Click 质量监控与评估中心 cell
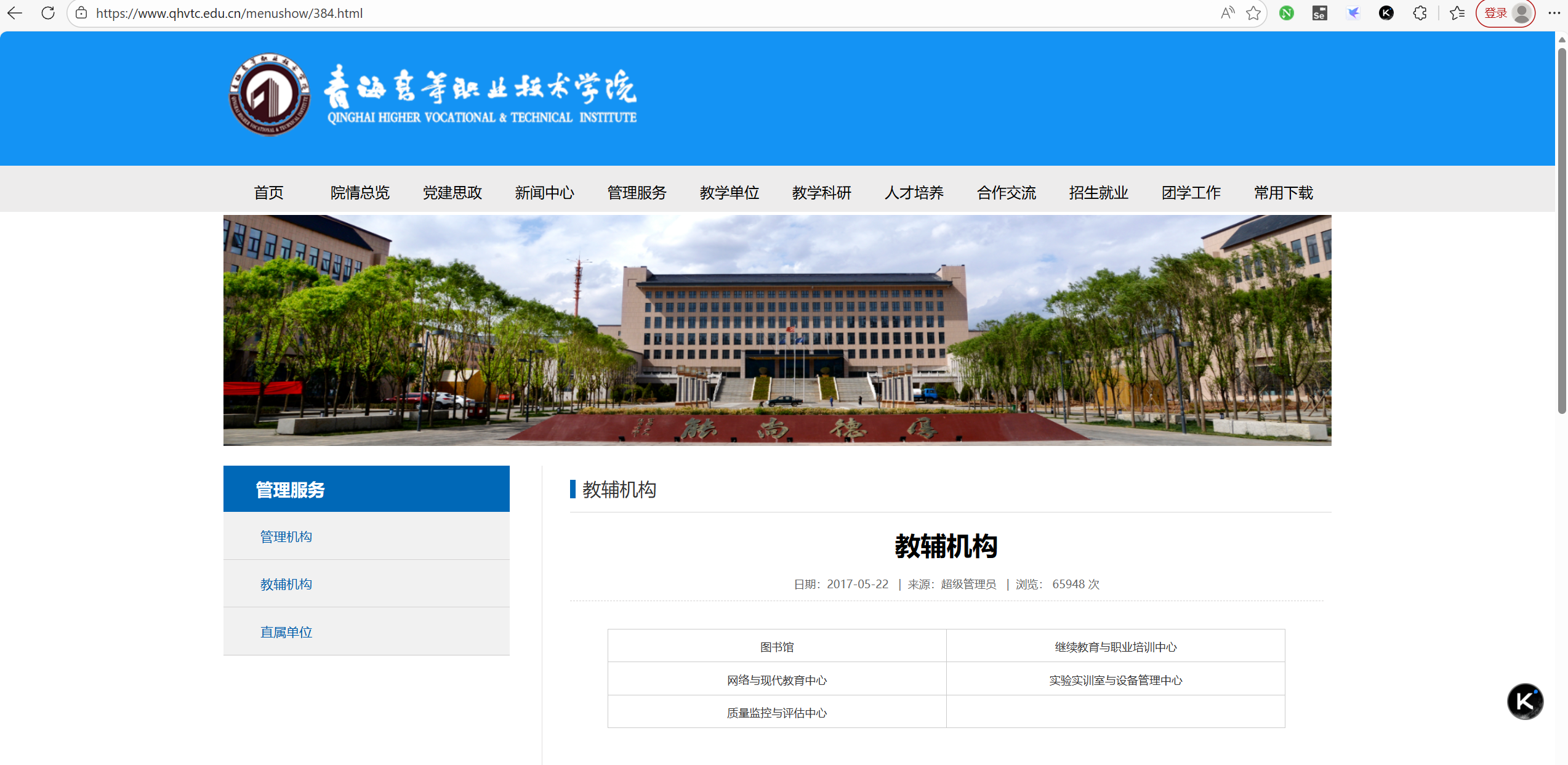1568x765 pixels. (x=777, y=713)
